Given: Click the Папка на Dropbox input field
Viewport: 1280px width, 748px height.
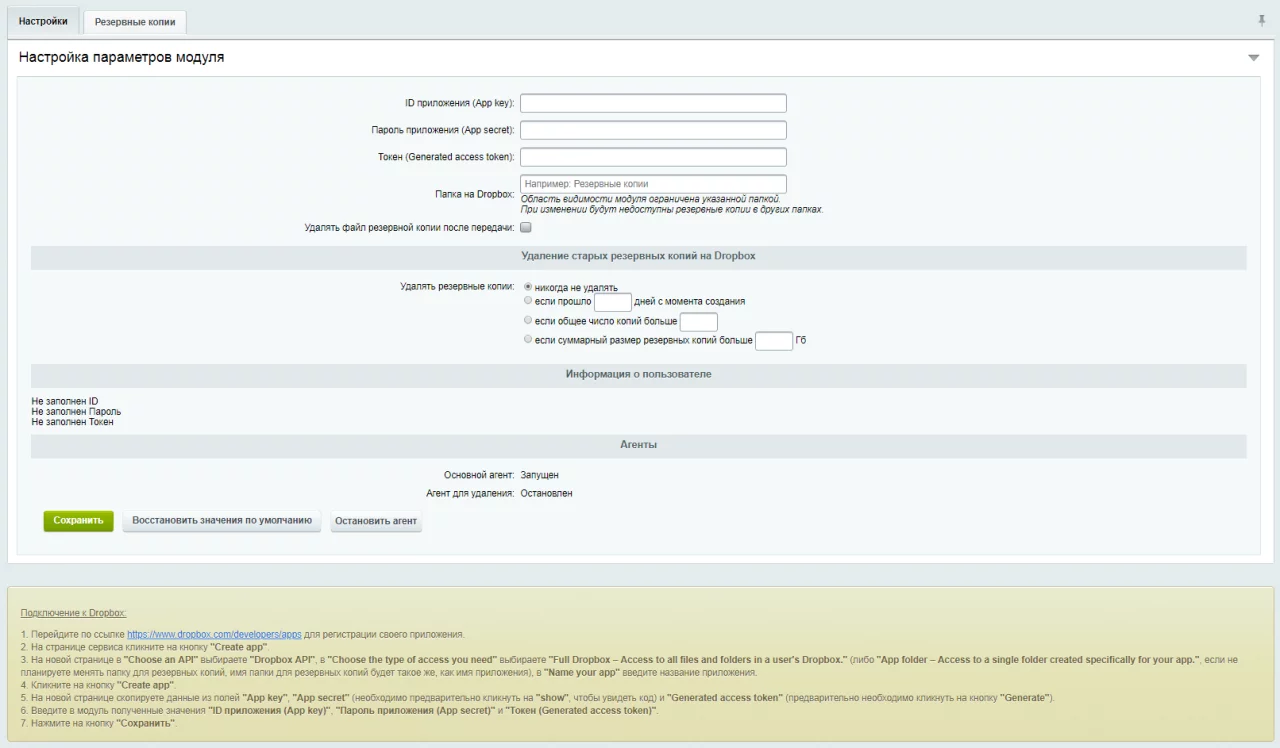Looking at the screenshot, I should click(653, 184).
